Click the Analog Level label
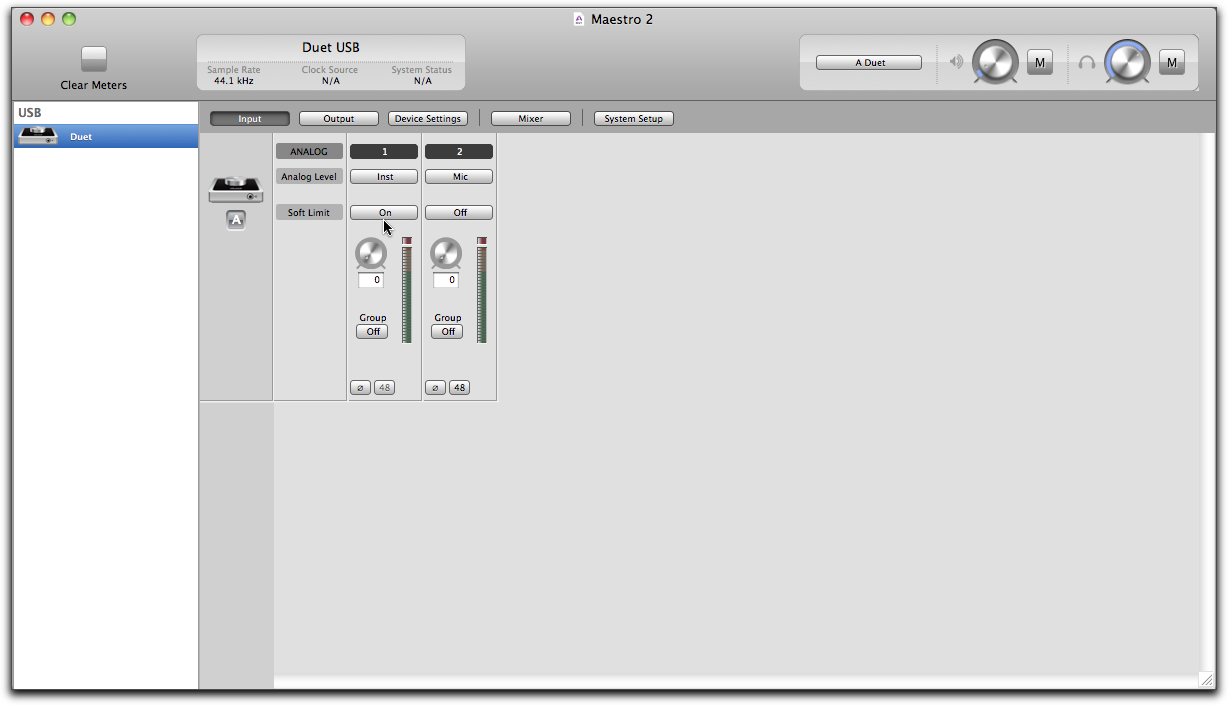 pos(309,177)
